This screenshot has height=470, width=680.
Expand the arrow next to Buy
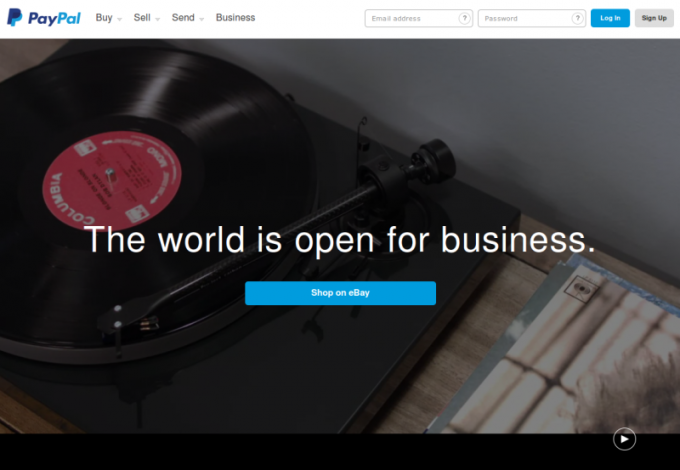tap(120, 19)
